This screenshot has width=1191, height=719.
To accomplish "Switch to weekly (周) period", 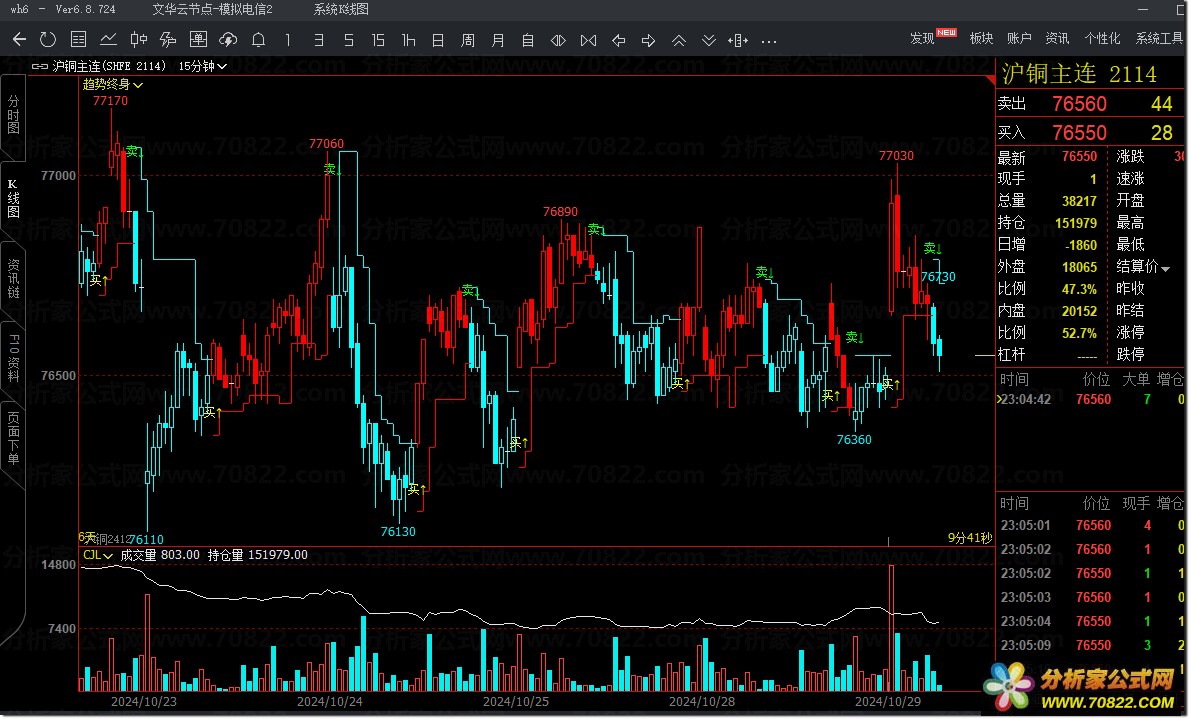I will (x=468, y=39).
